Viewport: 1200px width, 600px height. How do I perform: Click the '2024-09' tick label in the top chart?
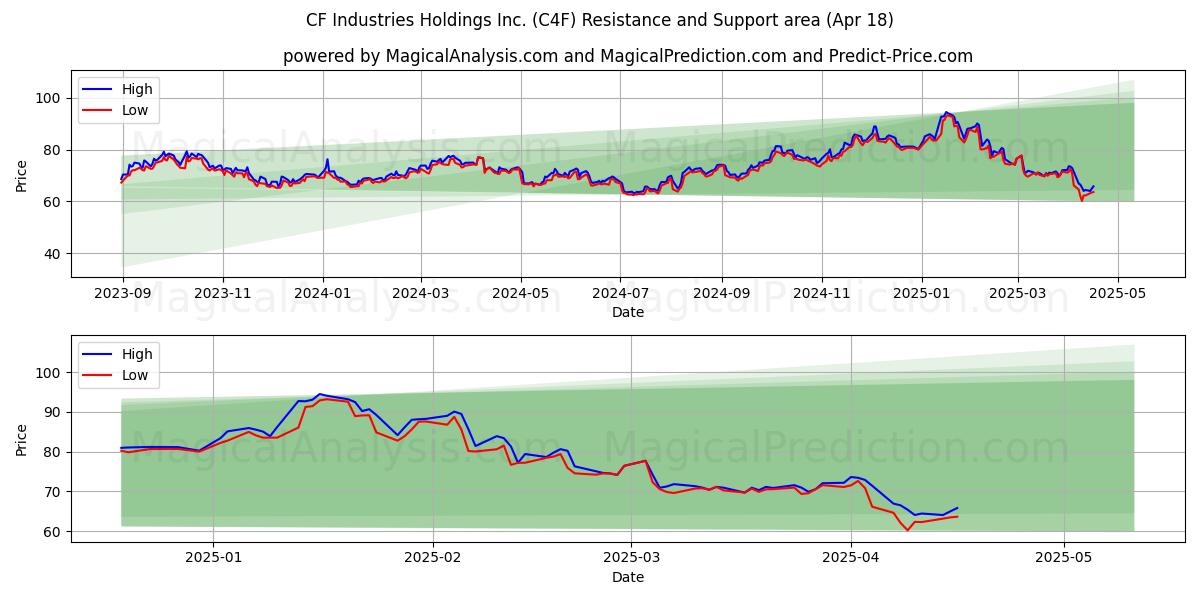tap(722, 293)
